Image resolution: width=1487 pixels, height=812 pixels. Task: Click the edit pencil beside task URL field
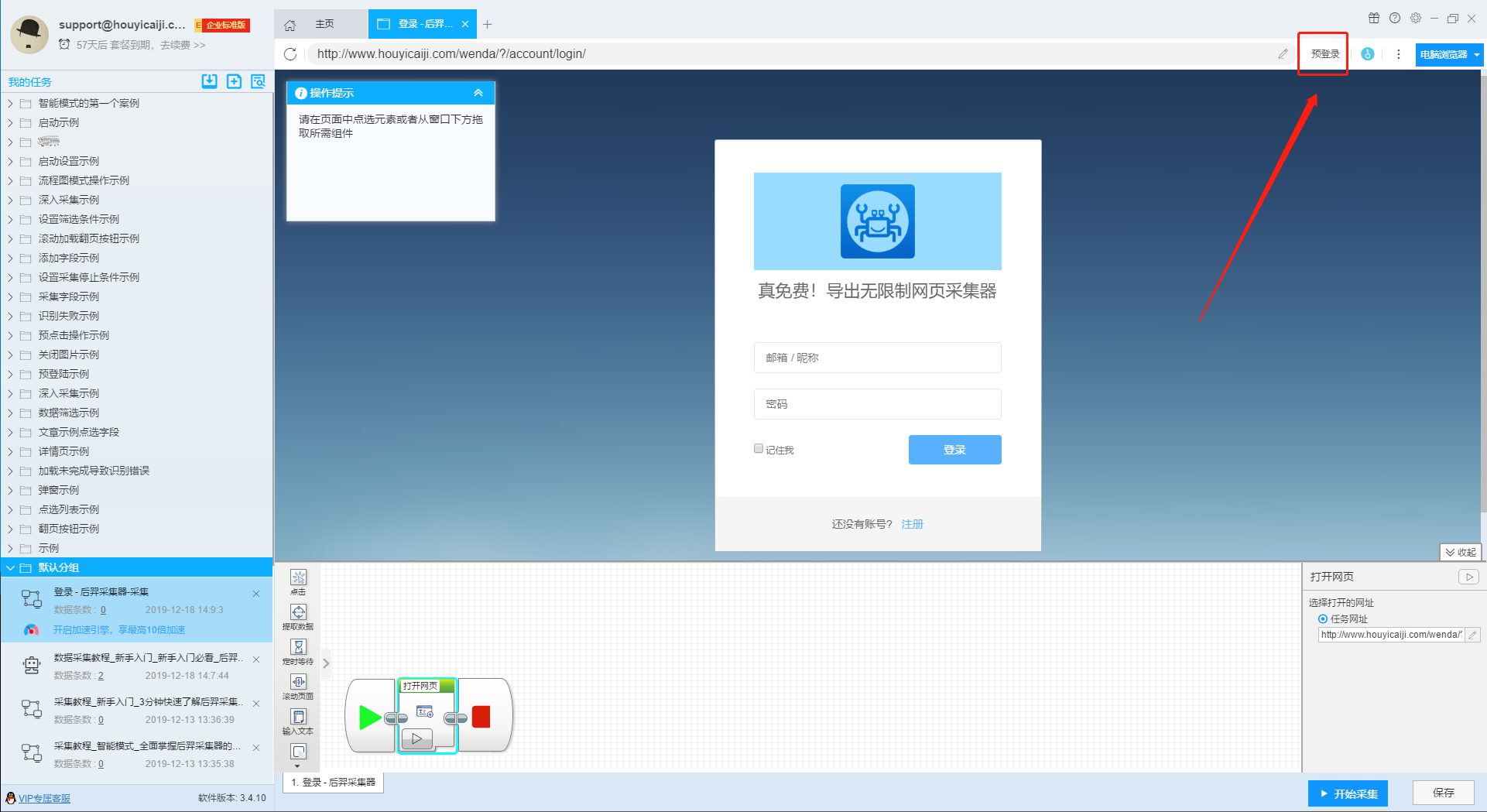tap(1473, 635)
